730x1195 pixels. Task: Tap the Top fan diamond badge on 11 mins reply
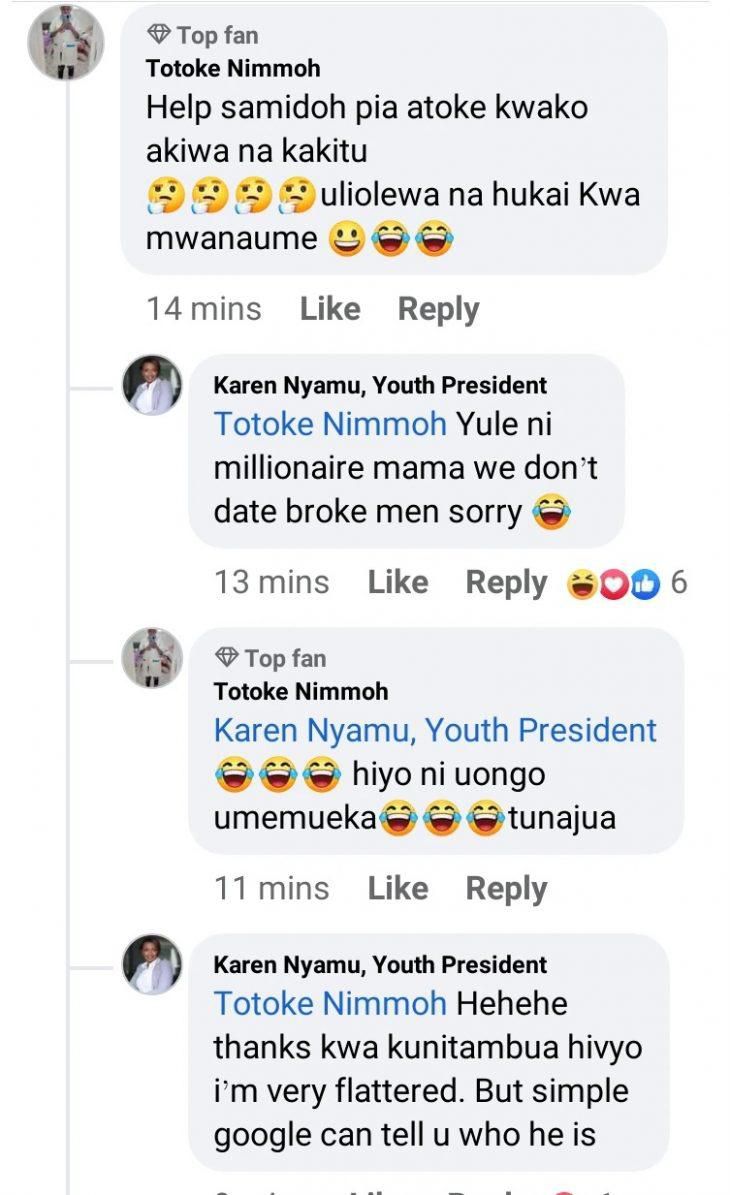[228, 658]
